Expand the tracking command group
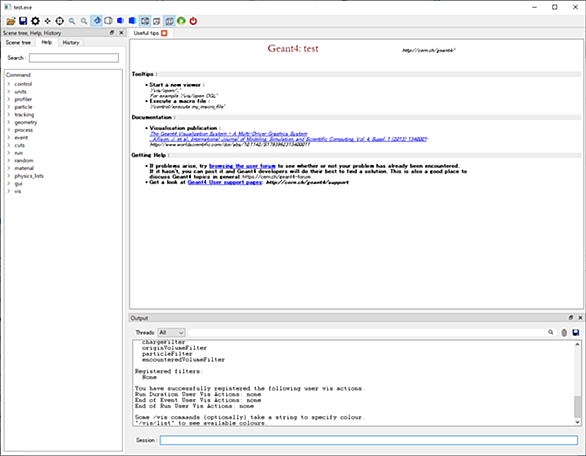 click(9, 115)
